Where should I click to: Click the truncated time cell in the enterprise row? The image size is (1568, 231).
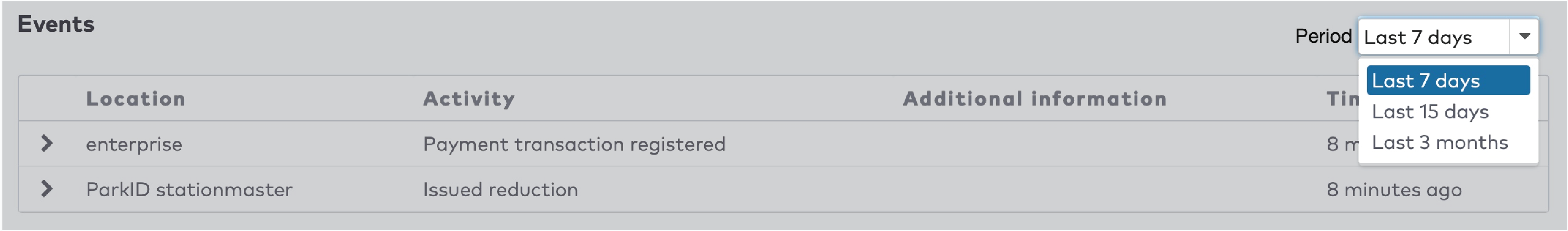1341,144
